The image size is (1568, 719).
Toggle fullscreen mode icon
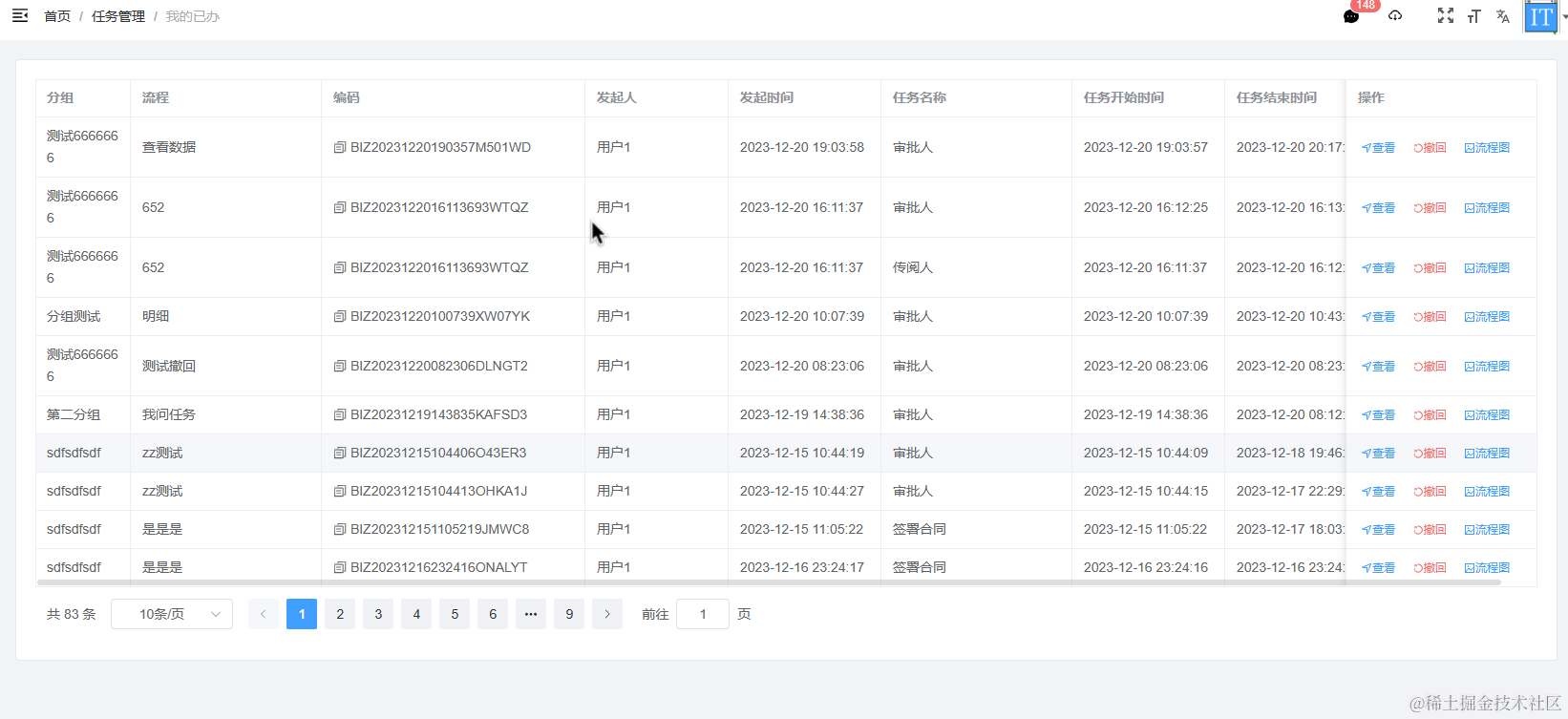(1446, 16)
